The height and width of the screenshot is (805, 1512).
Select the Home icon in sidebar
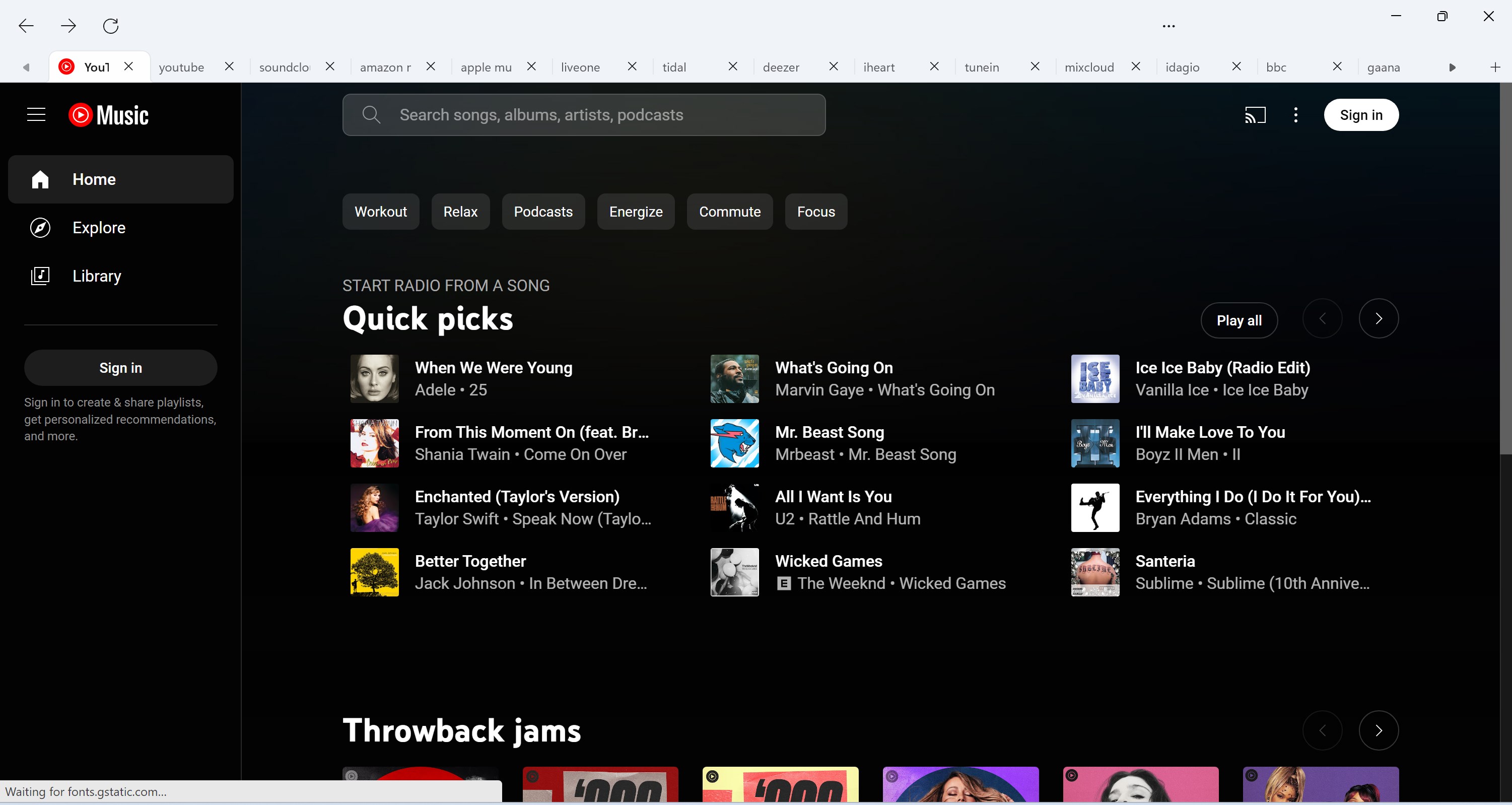(x=40, y=179)
